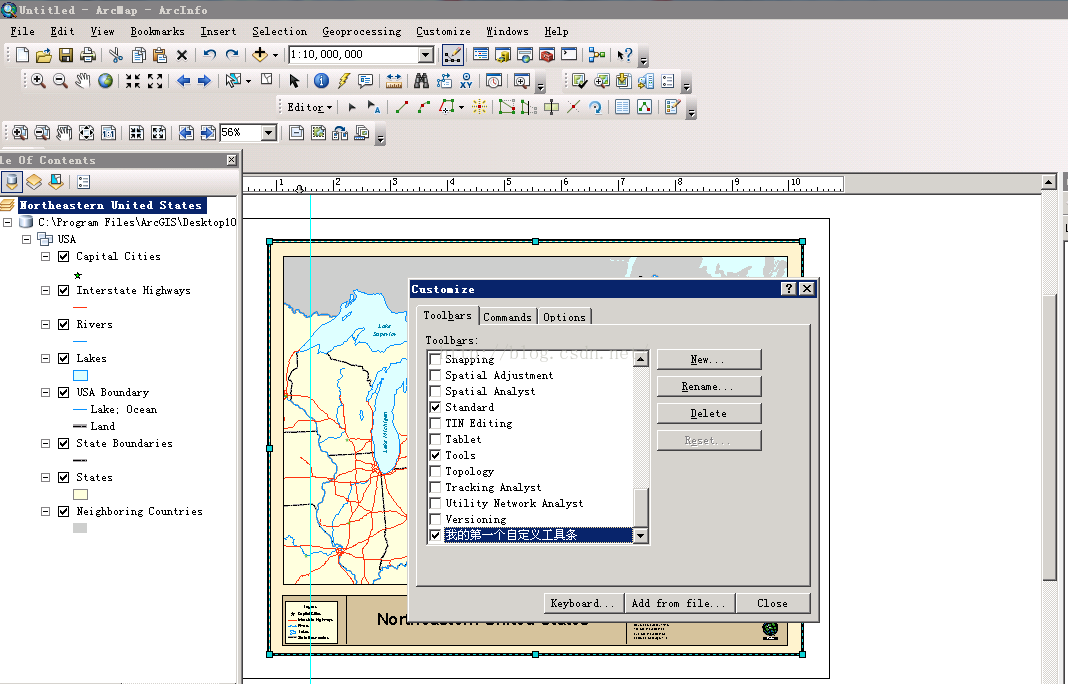Open the layout zoom percent dropdown
Screen dimensions: 1068x684
tap(268, 133)
